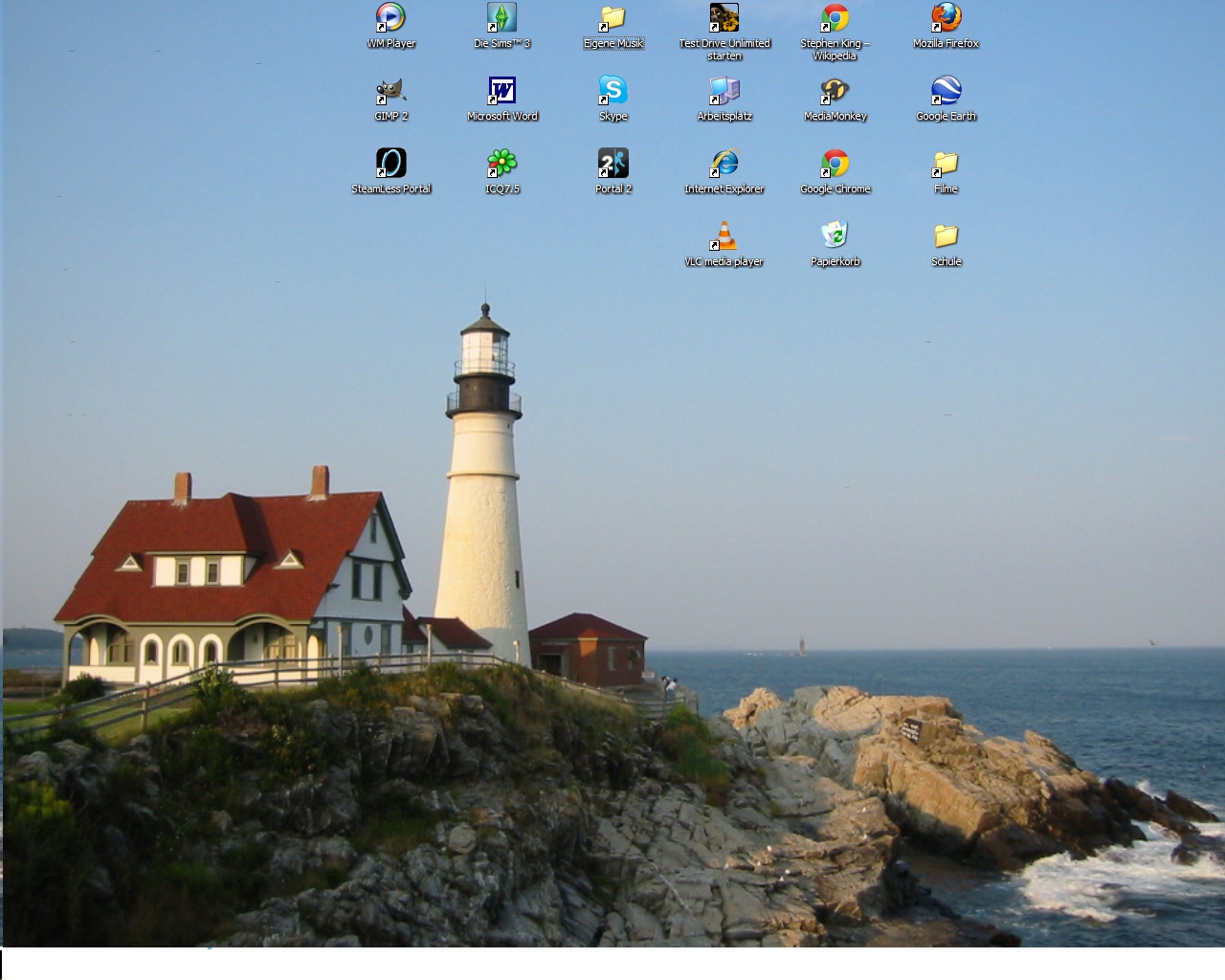
Task: Select the Microsoft Word icon
Action: coord(501,91)
